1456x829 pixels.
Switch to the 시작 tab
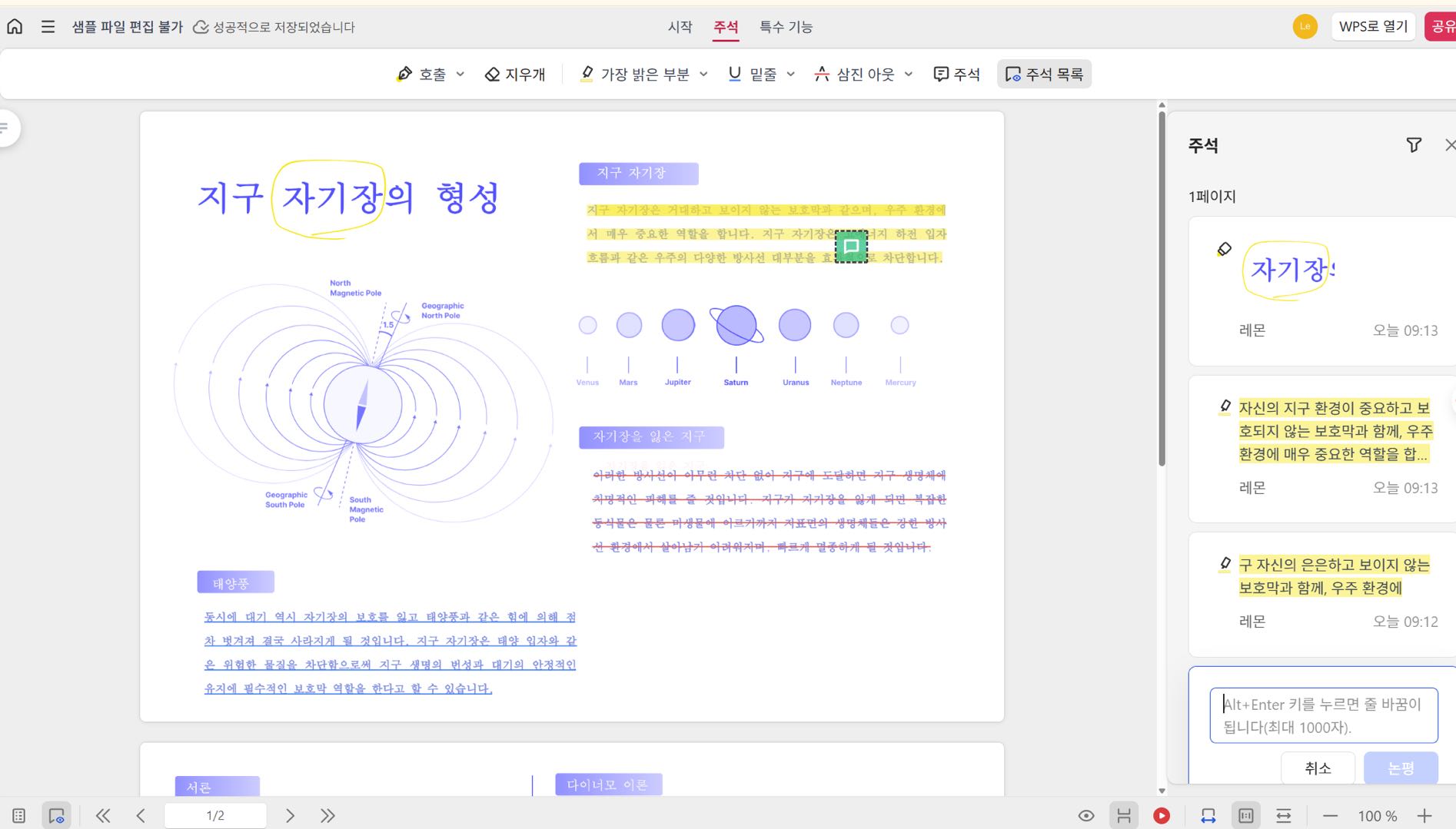[680, 27]
